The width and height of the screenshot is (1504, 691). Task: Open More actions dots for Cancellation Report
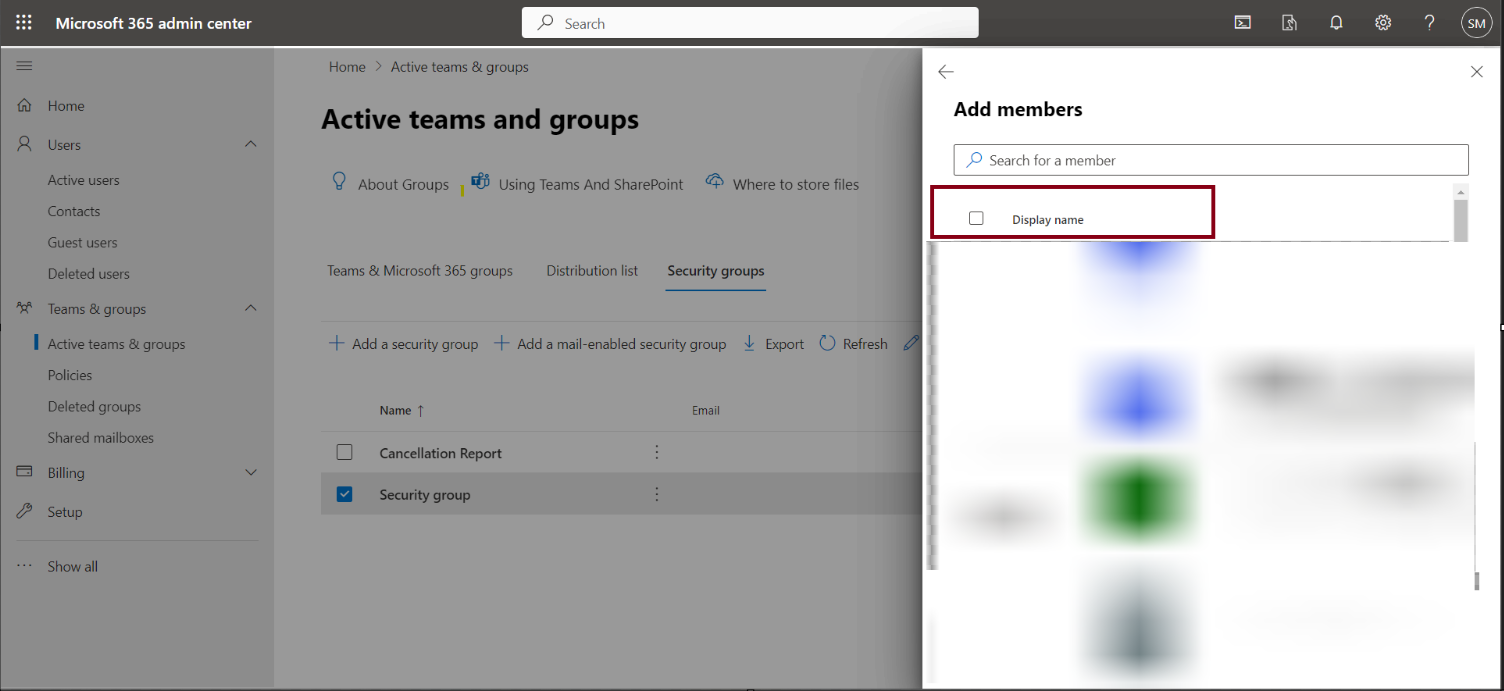[x=657, y=452]
